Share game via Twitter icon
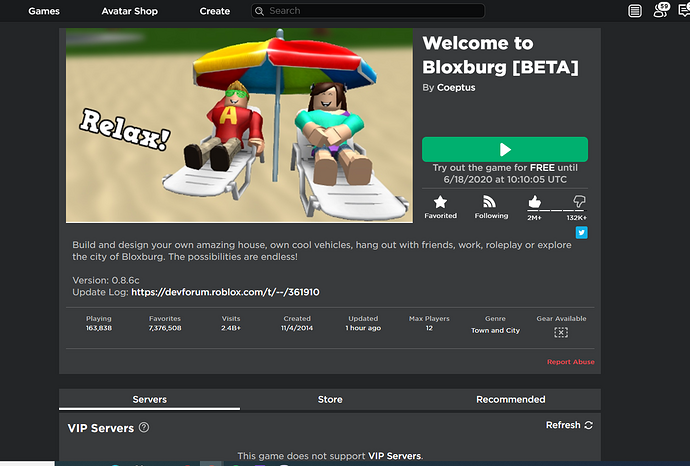The image size is (690, 466). pos(581,232)
